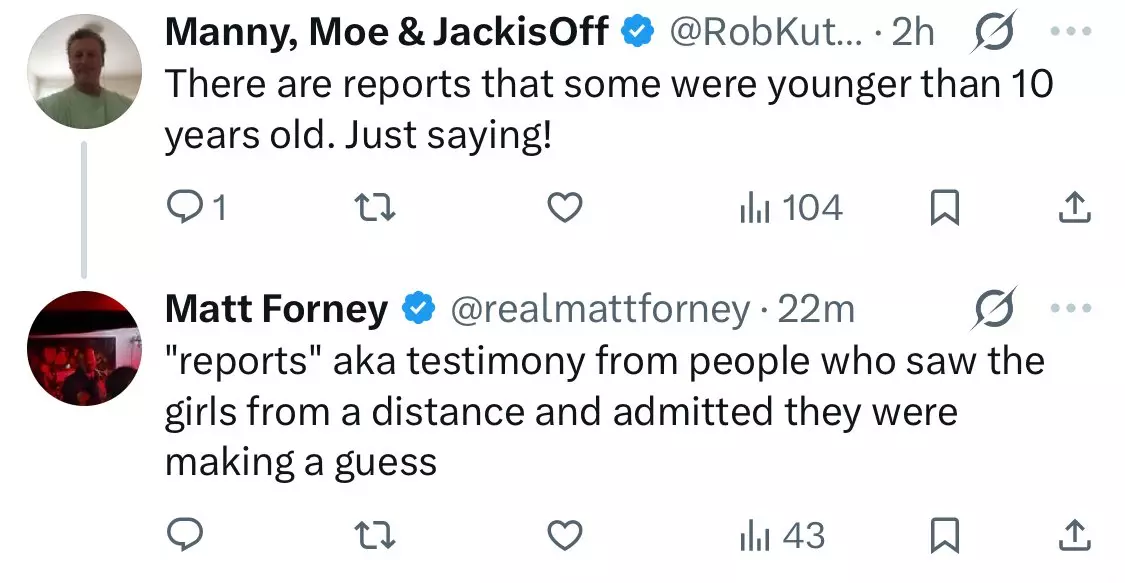Viewport: 1125px width, 583px height.
Task: Open Grok icon on Matt Forney tweet
Action: point(992,309)
